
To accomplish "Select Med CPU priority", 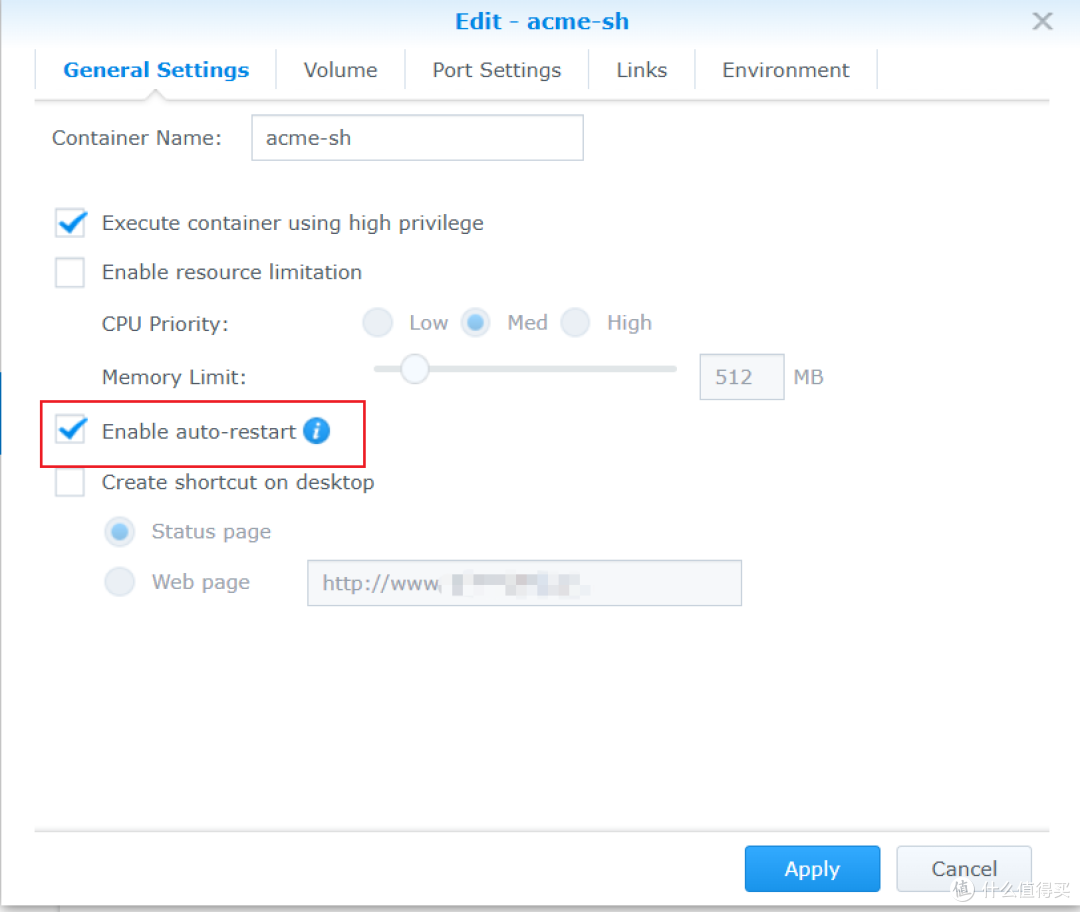I will click(x=476, y=323).
